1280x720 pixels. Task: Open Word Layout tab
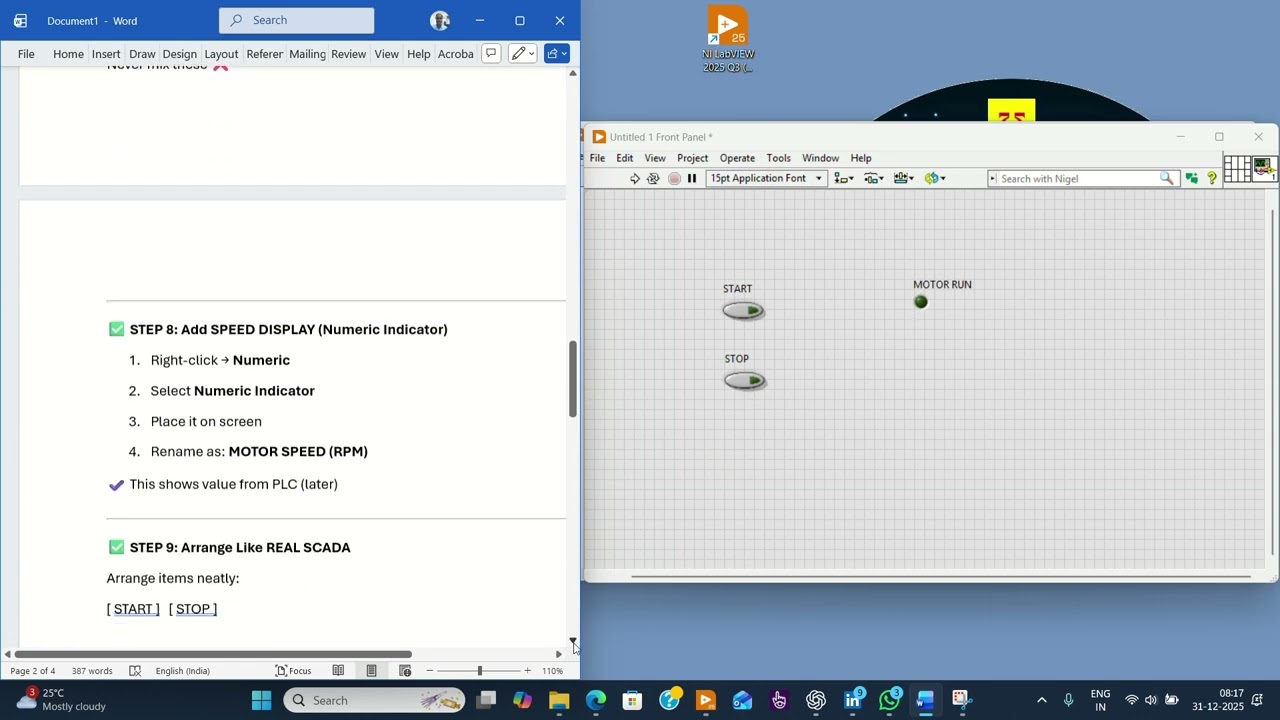221,54
